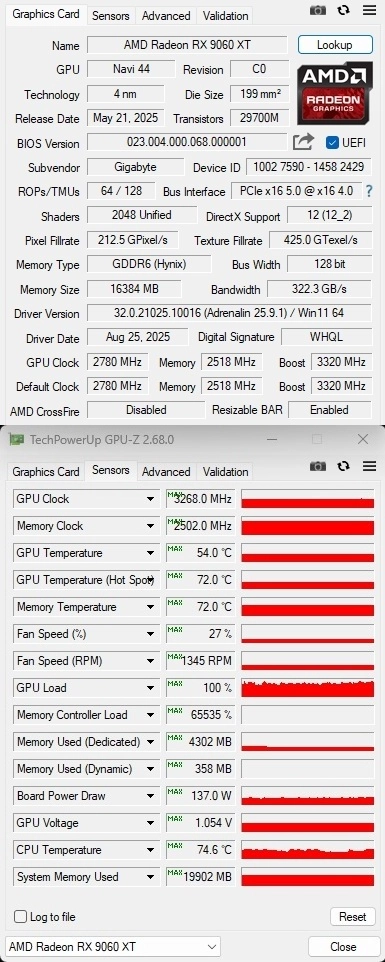The width and height of the screenshot is (385, 962).
Task: Open the AMD Radeon RX 9060 XT GPU selector
Action: click(113, 946)
